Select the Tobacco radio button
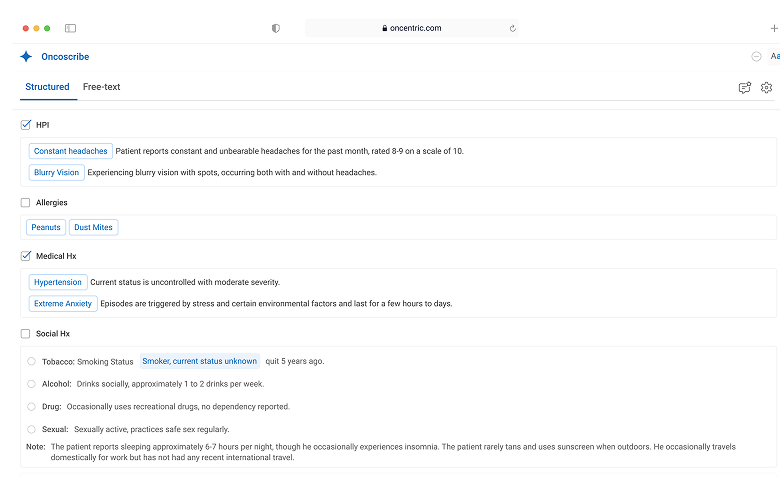Image resolution: width=780 pixels, height=489 pixels. (31, 361)
